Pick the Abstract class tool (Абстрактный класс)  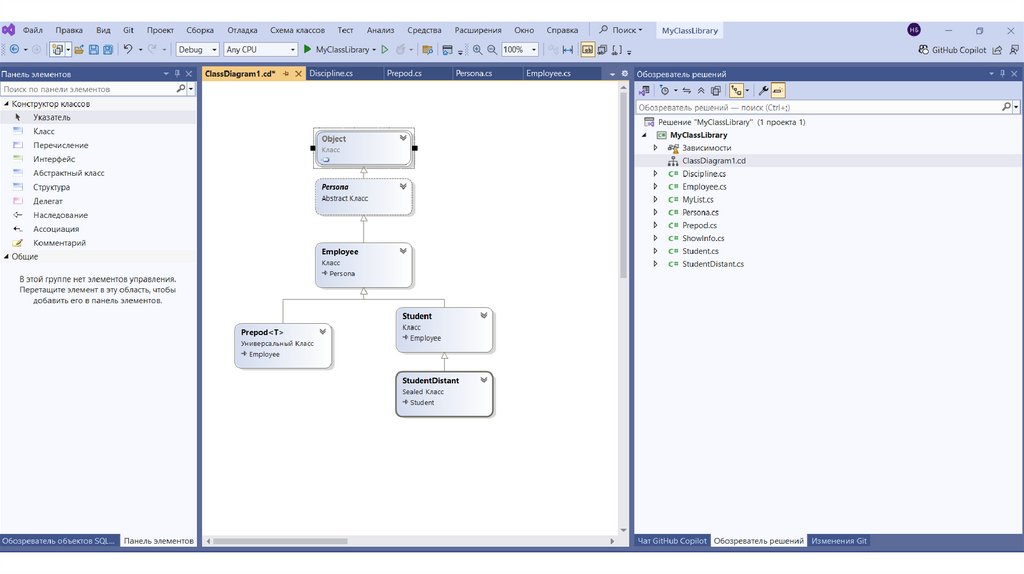pos(68,173)
